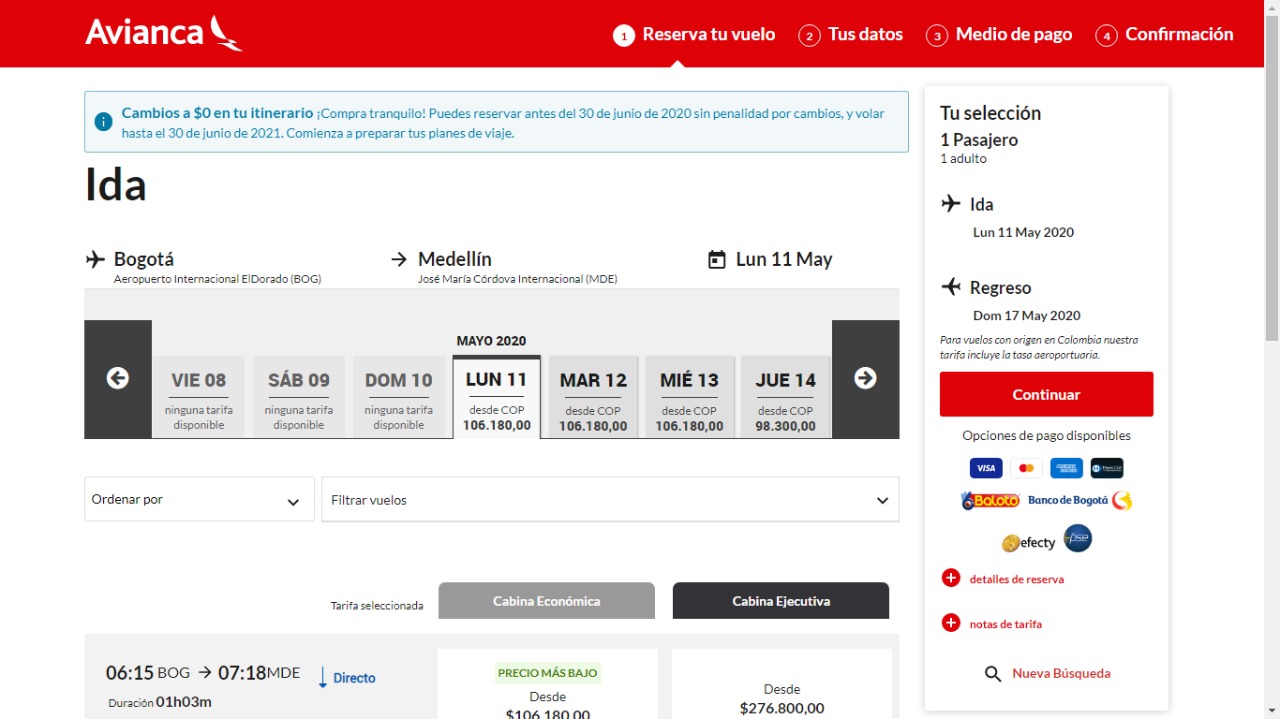Click the Banco de Bogotá logo

[x=1080, y=500]
